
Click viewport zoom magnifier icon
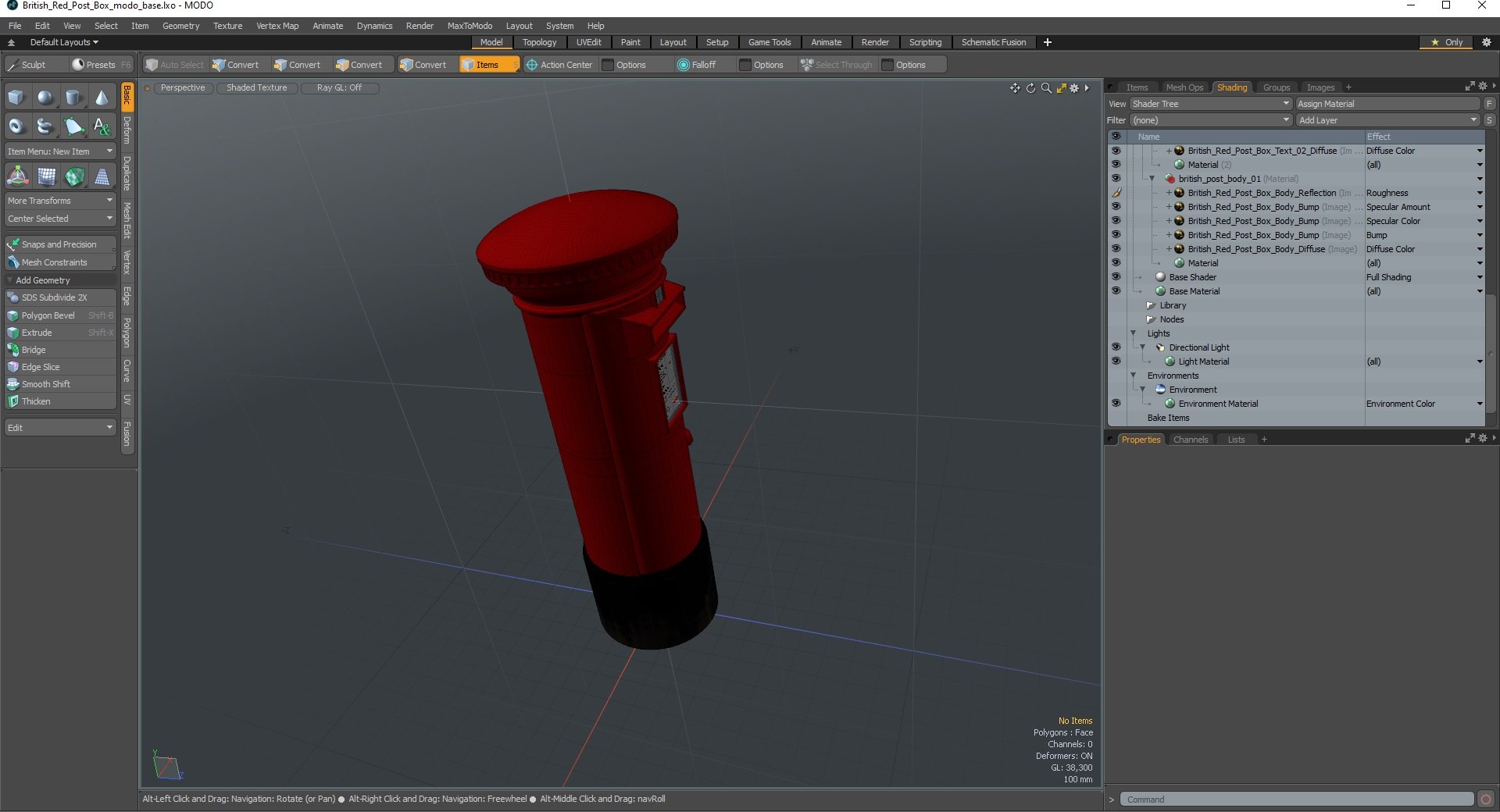(1046, 88)
